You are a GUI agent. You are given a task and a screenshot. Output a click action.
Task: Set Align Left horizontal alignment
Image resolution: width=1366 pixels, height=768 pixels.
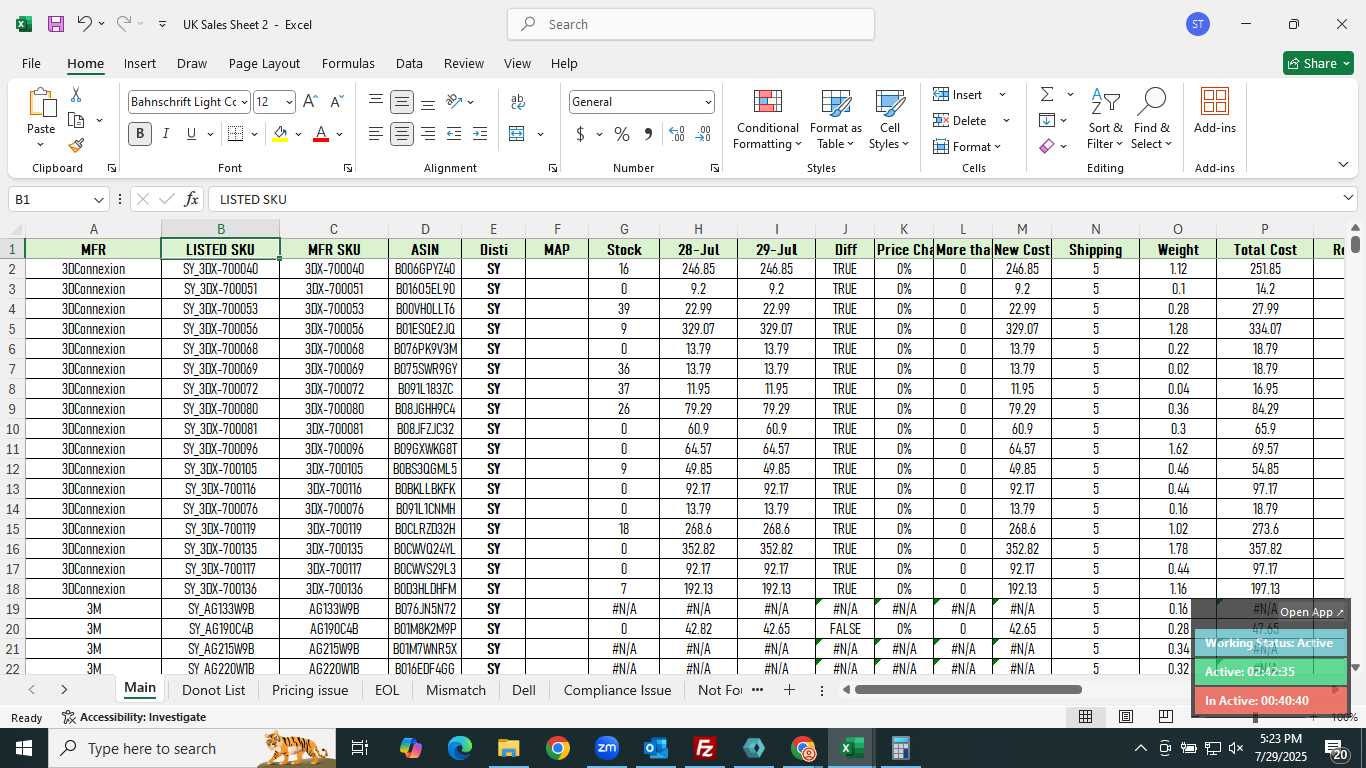[376, 134]
